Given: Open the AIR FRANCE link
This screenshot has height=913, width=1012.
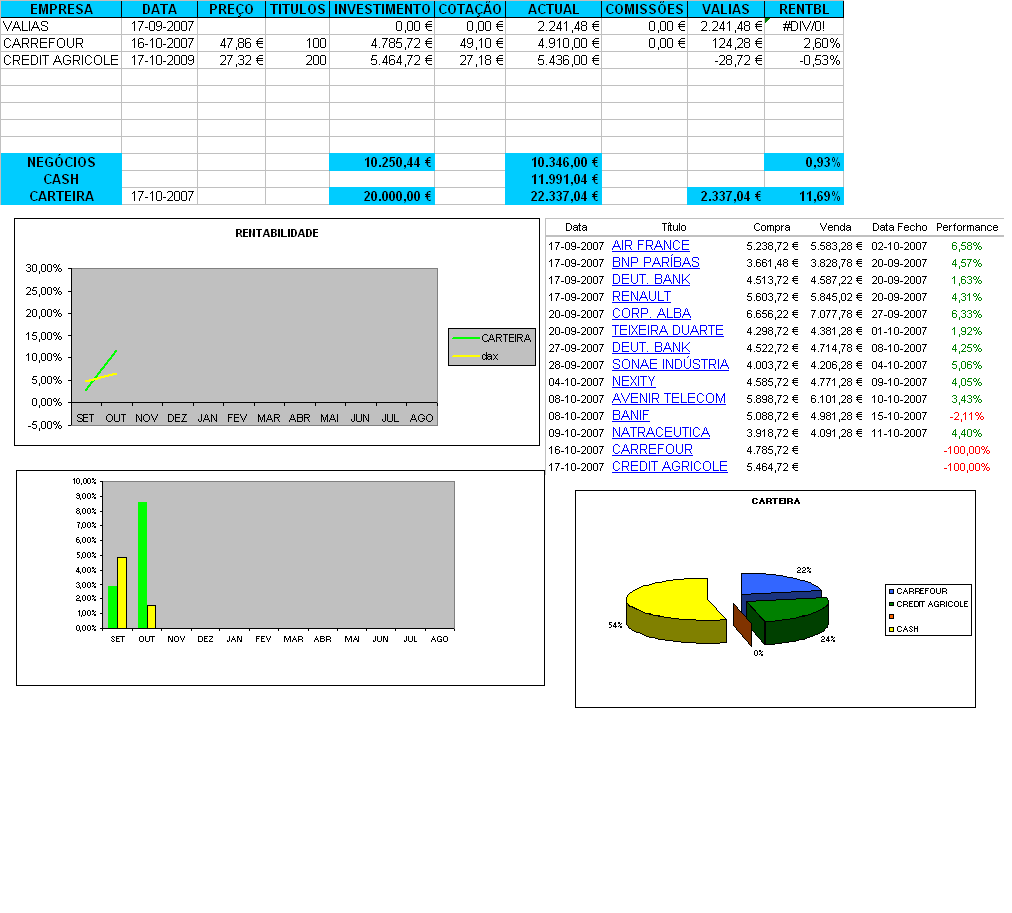Looking at the screenshot, I should pyautogui.click(x=651, y=246).
